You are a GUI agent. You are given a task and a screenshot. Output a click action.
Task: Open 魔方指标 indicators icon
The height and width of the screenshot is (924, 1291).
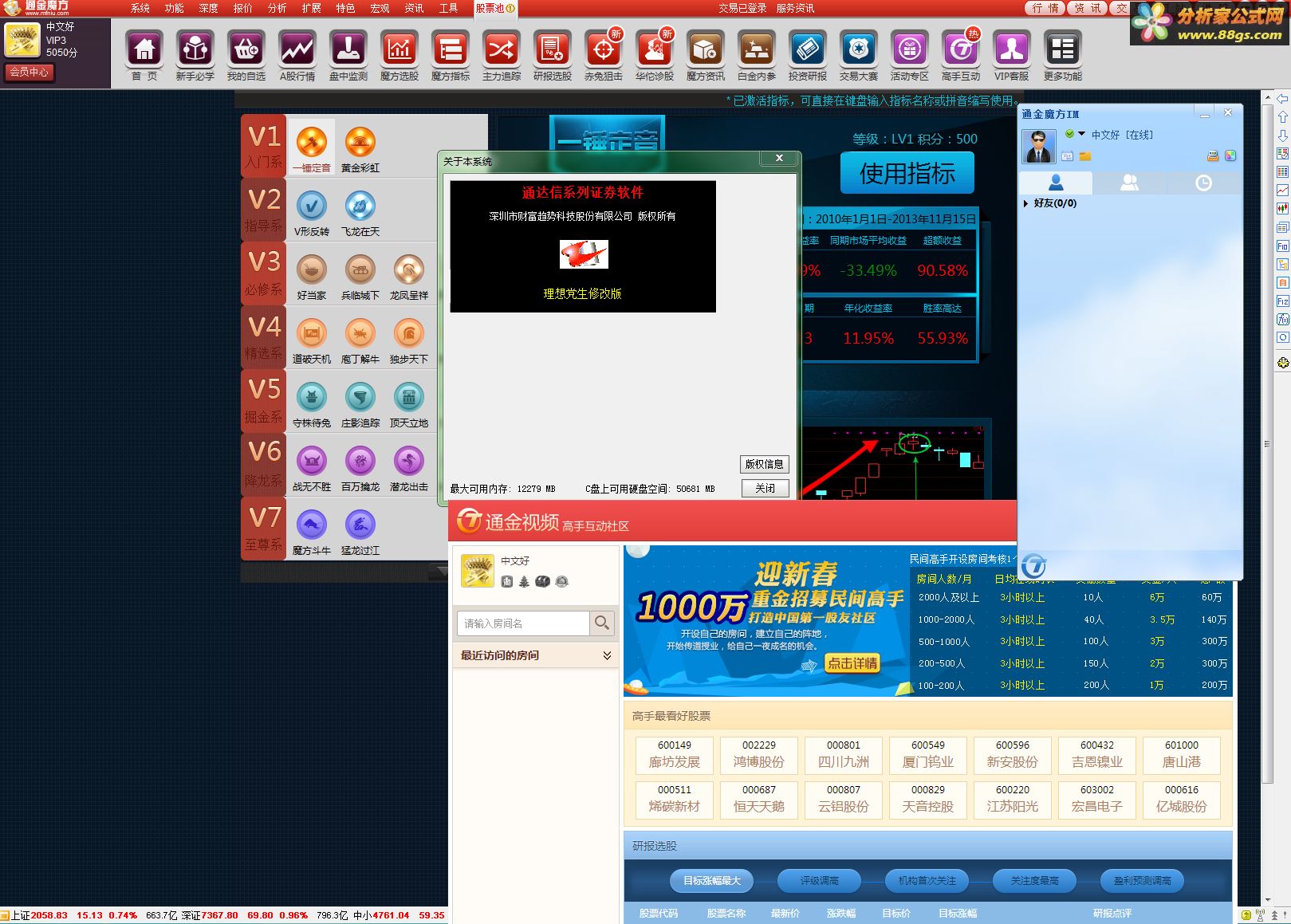tap(451, 49)
